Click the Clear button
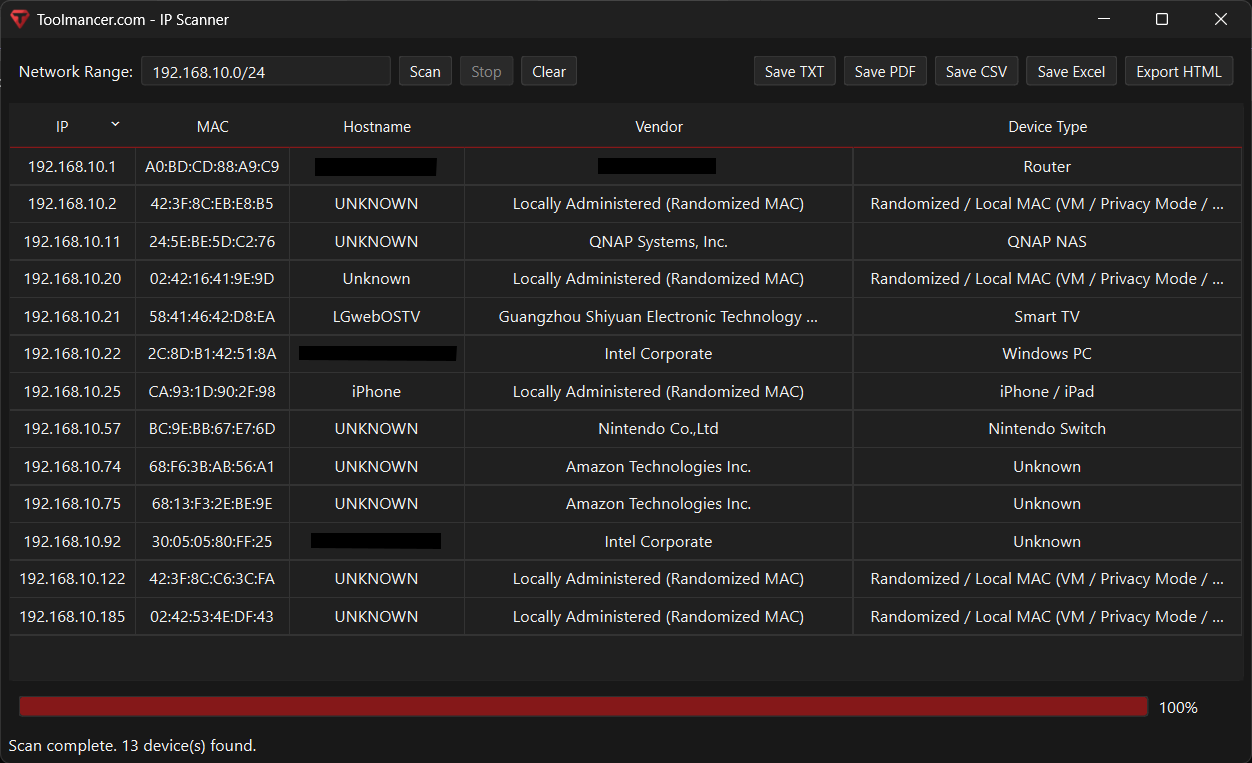 (549, 71)
